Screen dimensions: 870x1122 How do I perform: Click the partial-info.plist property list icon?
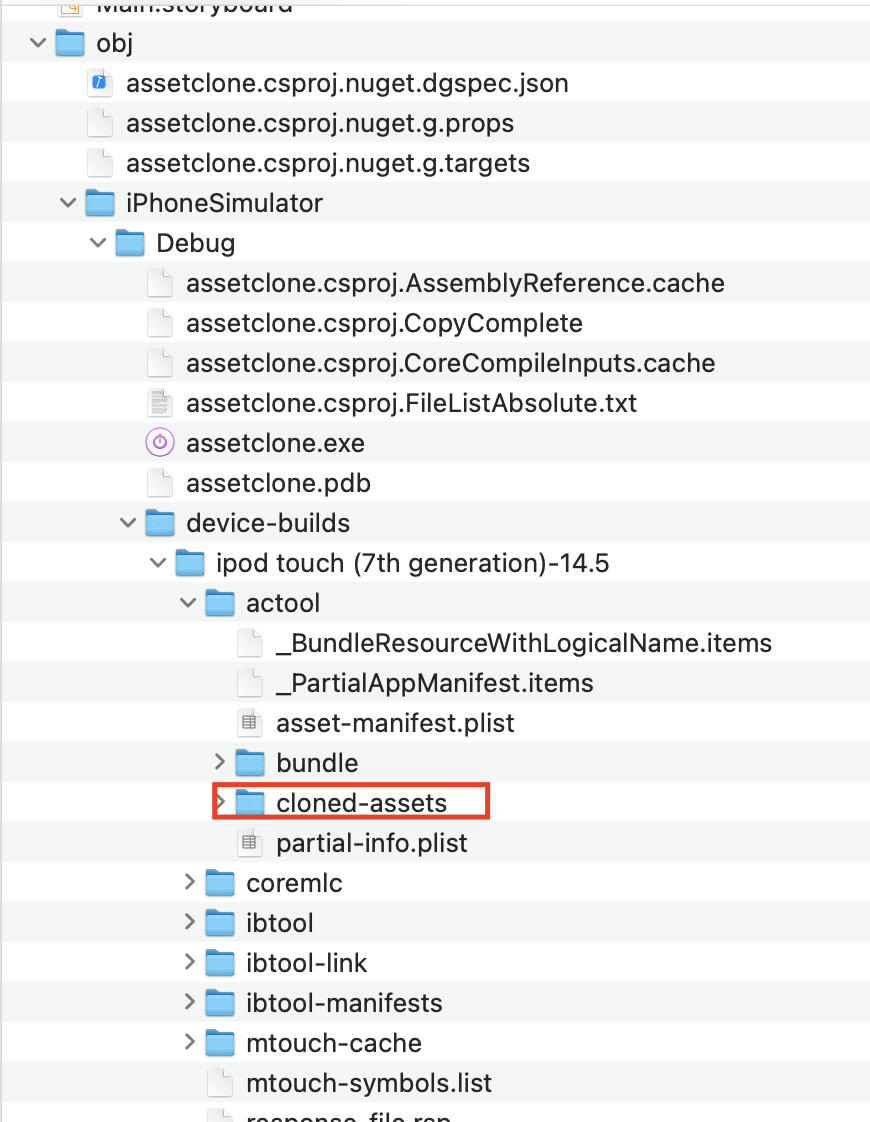pos(249,842)
